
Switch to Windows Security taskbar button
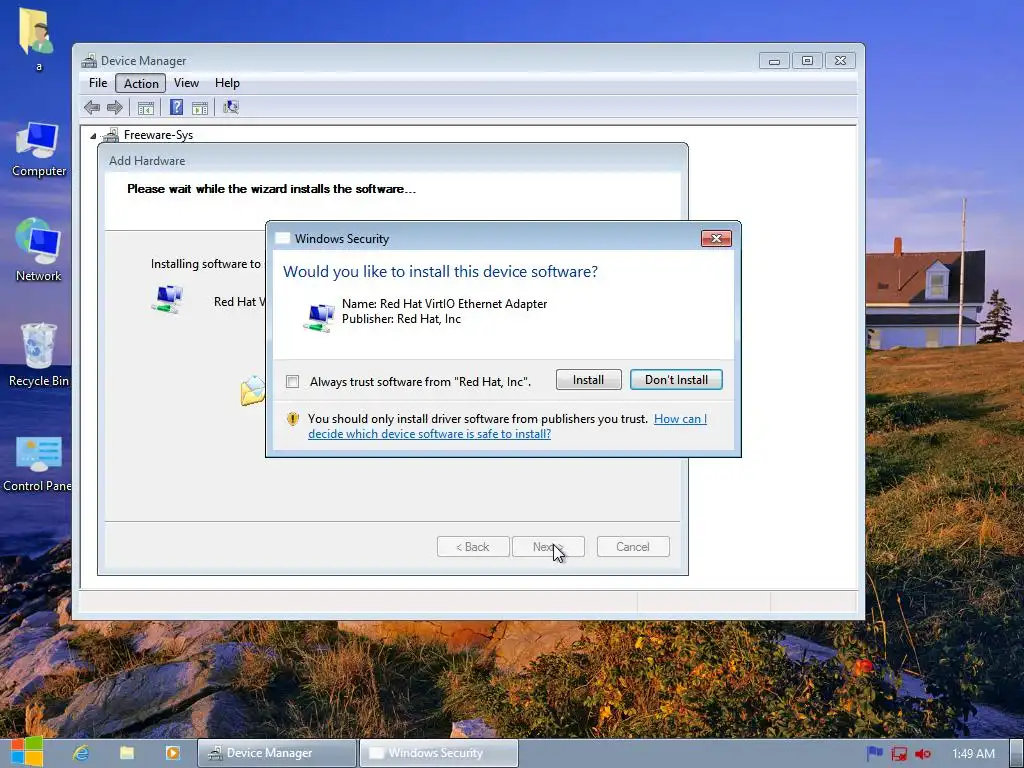[x=438, y=753]
